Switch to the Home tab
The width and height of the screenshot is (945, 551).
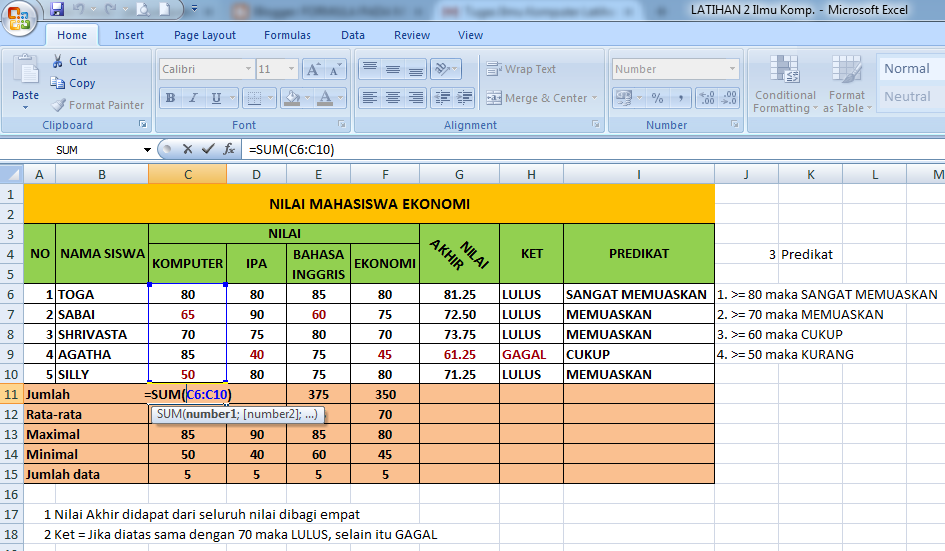click(x=72, y=35)
